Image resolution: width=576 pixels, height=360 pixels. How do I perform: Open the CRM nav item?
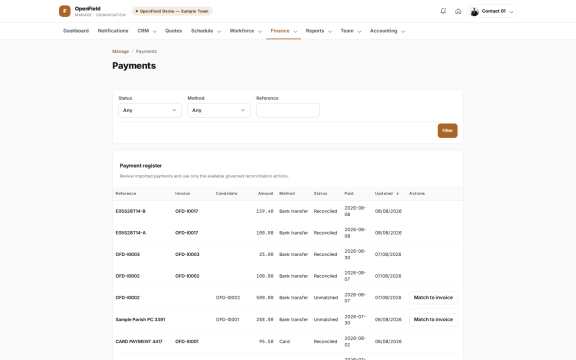tap(143, 31)
